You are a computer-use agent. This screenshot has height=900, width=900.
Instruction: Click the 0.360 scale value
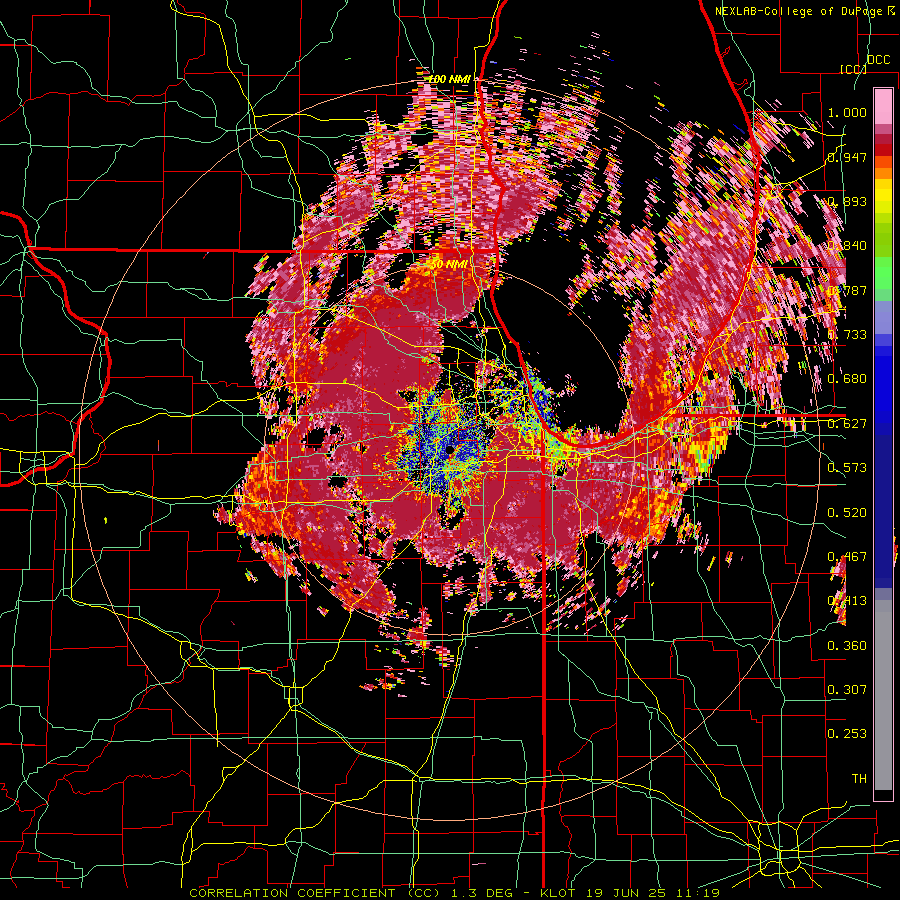(x=847, y=646)
